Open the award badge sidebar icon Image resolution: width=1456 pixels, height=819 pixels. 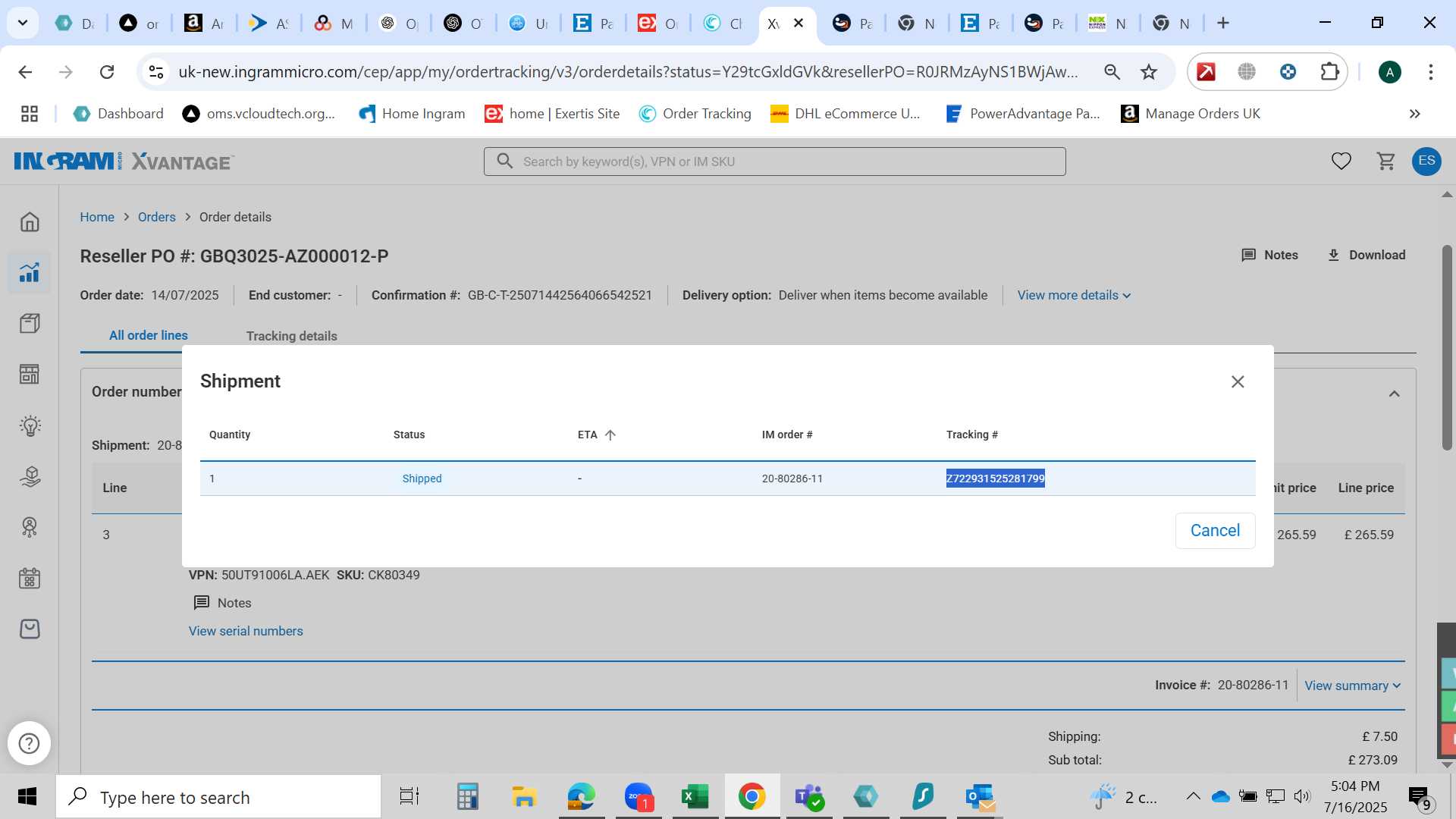(x=30, y=527)
